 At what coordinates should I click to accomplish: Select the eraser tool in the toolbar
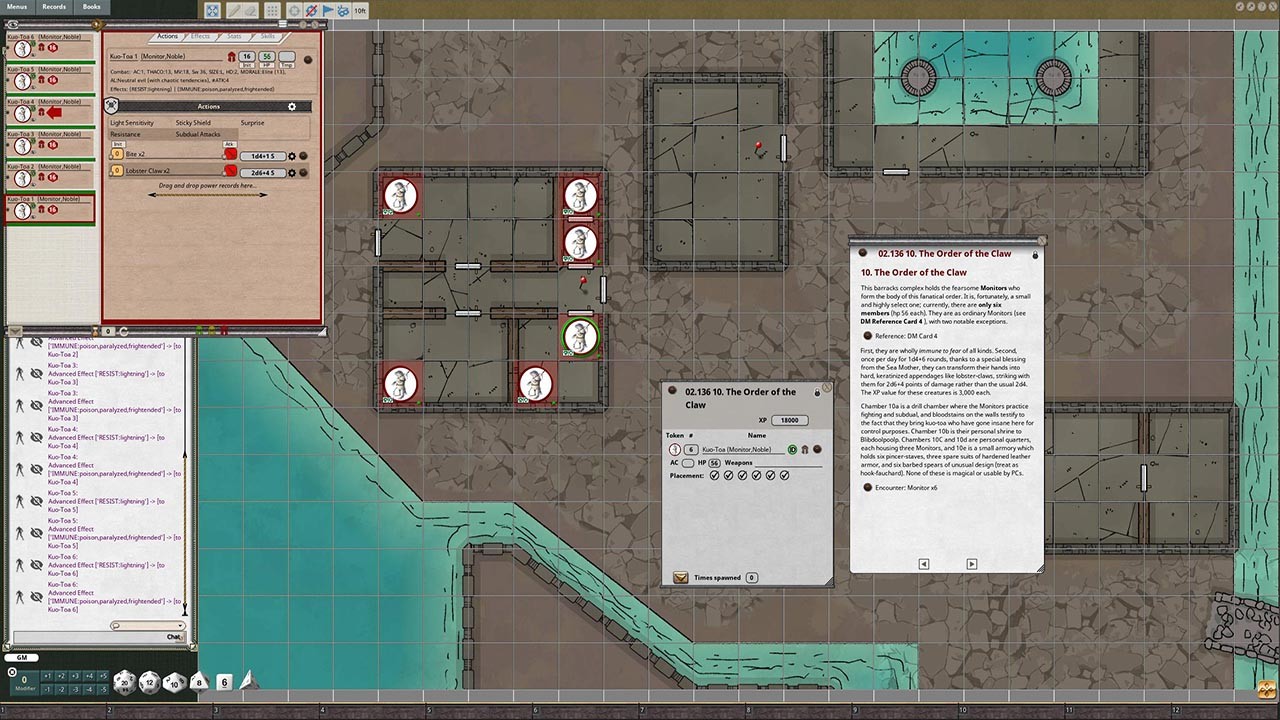(x=252, y=10)
